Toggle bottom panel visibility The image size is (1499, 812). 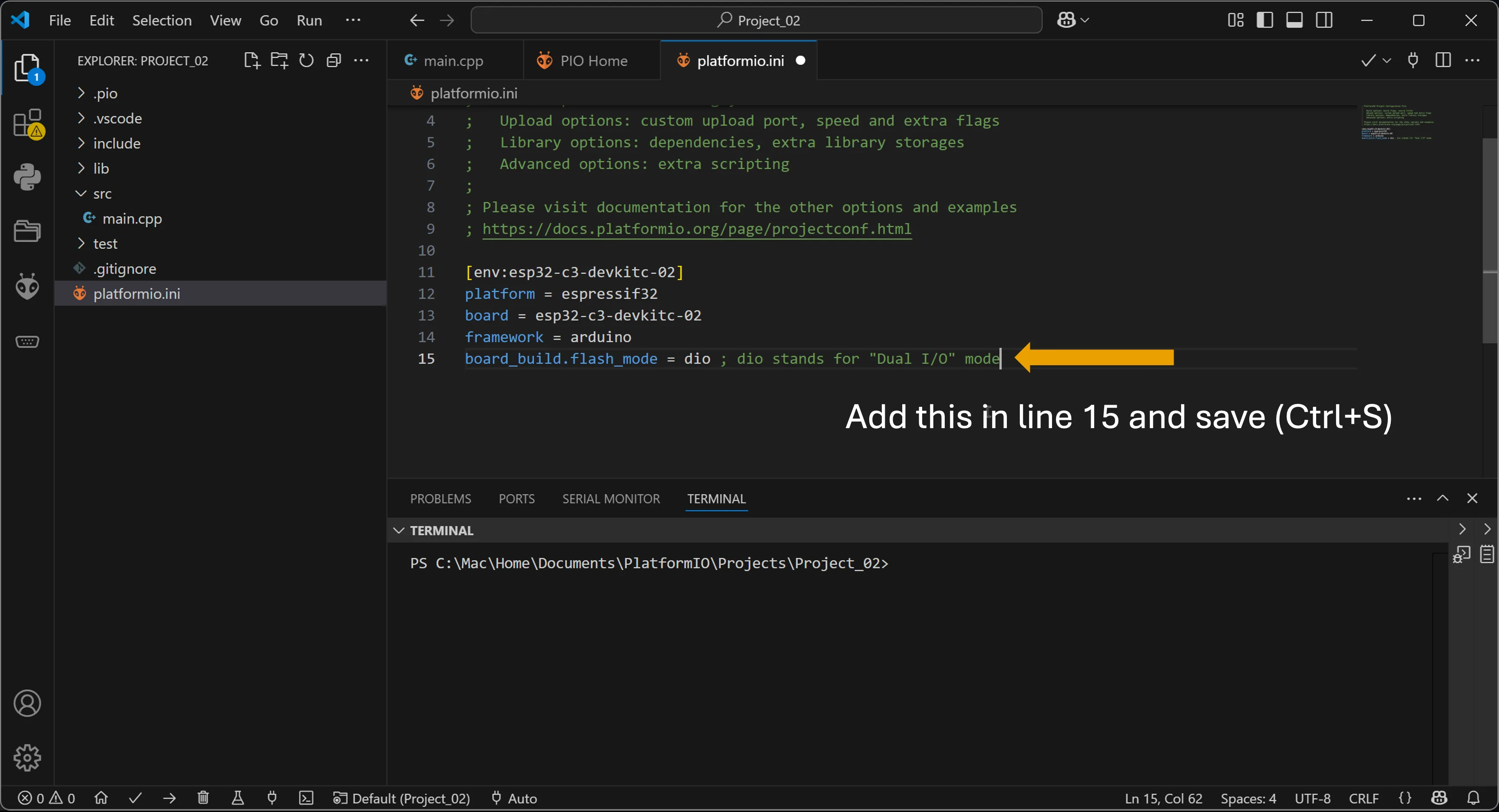point(1294,20)
